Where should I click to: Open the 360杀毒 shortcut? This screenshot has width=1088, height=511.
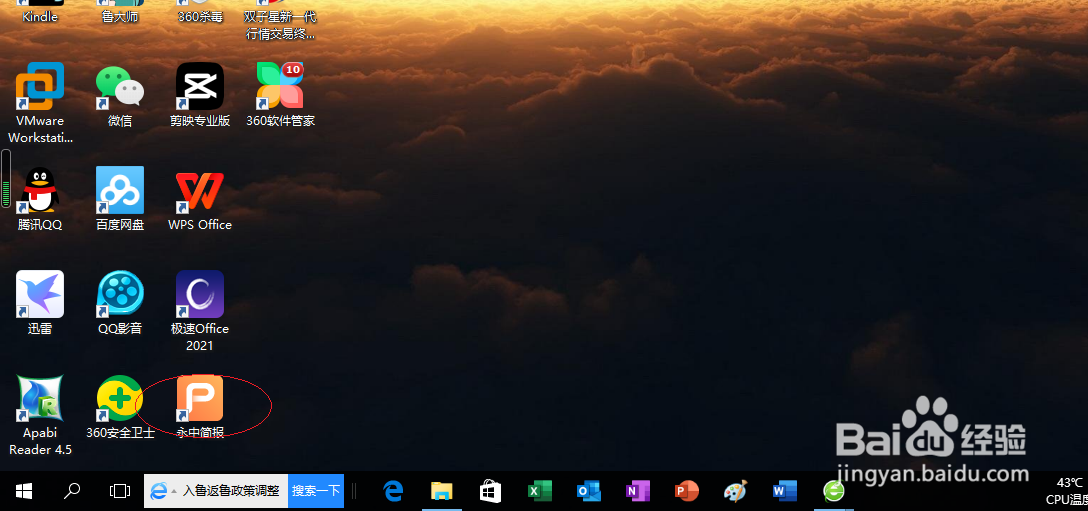pos(200,12)
